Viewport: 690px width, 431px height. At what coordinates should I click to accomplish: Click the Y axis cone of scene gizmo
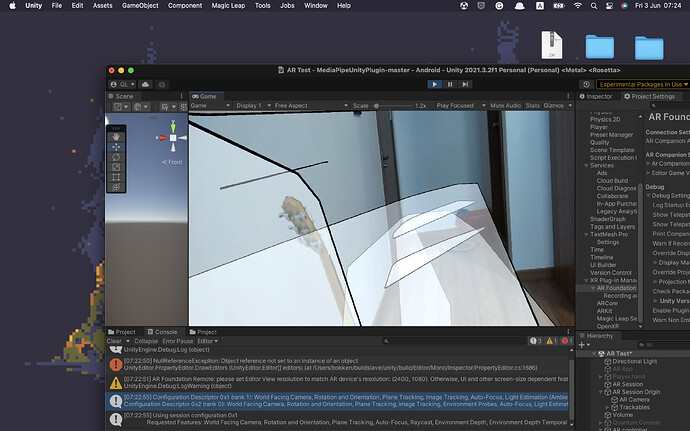tap(173, 126)
